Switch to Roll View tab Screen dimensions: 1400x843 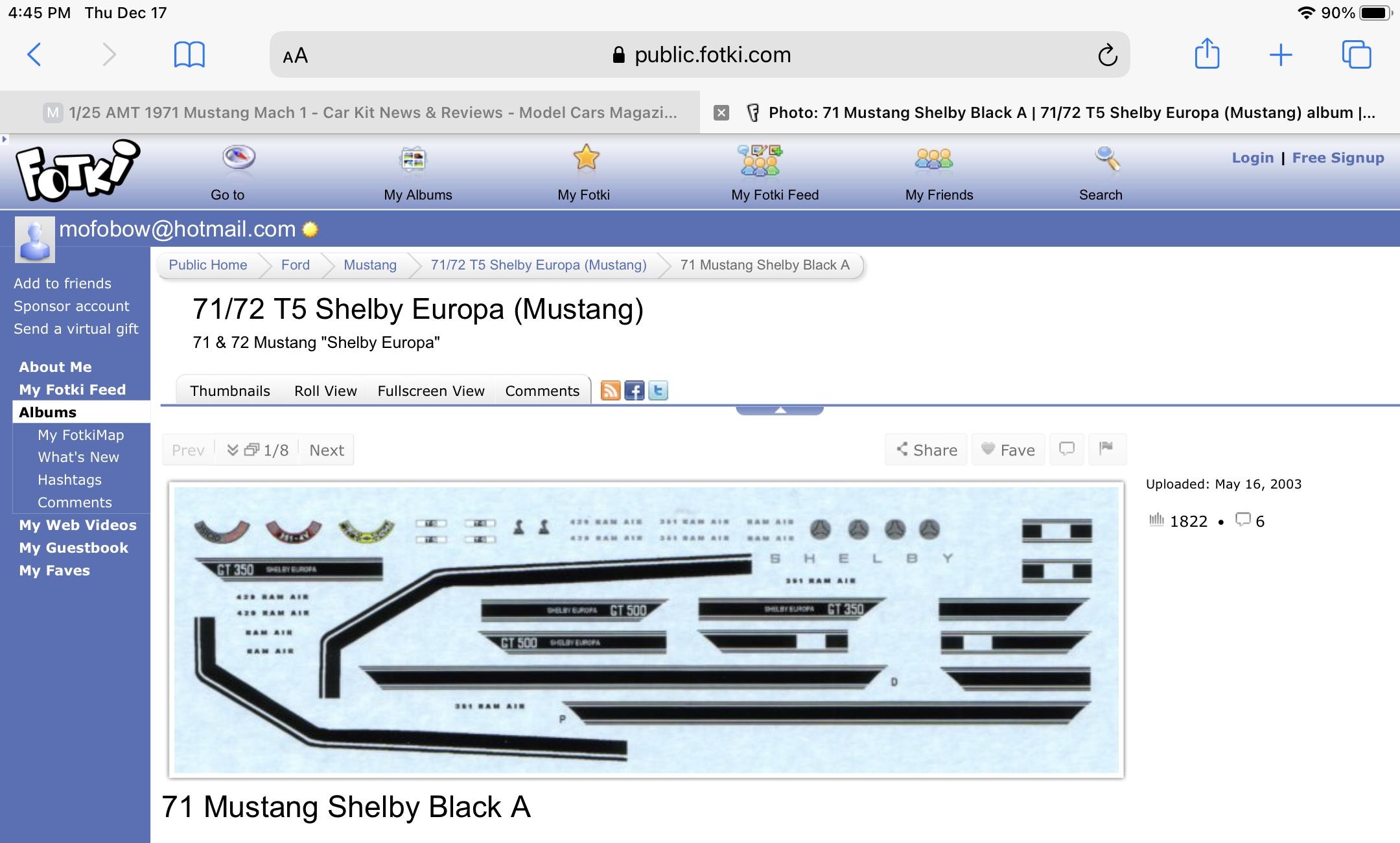click(325, 391)
